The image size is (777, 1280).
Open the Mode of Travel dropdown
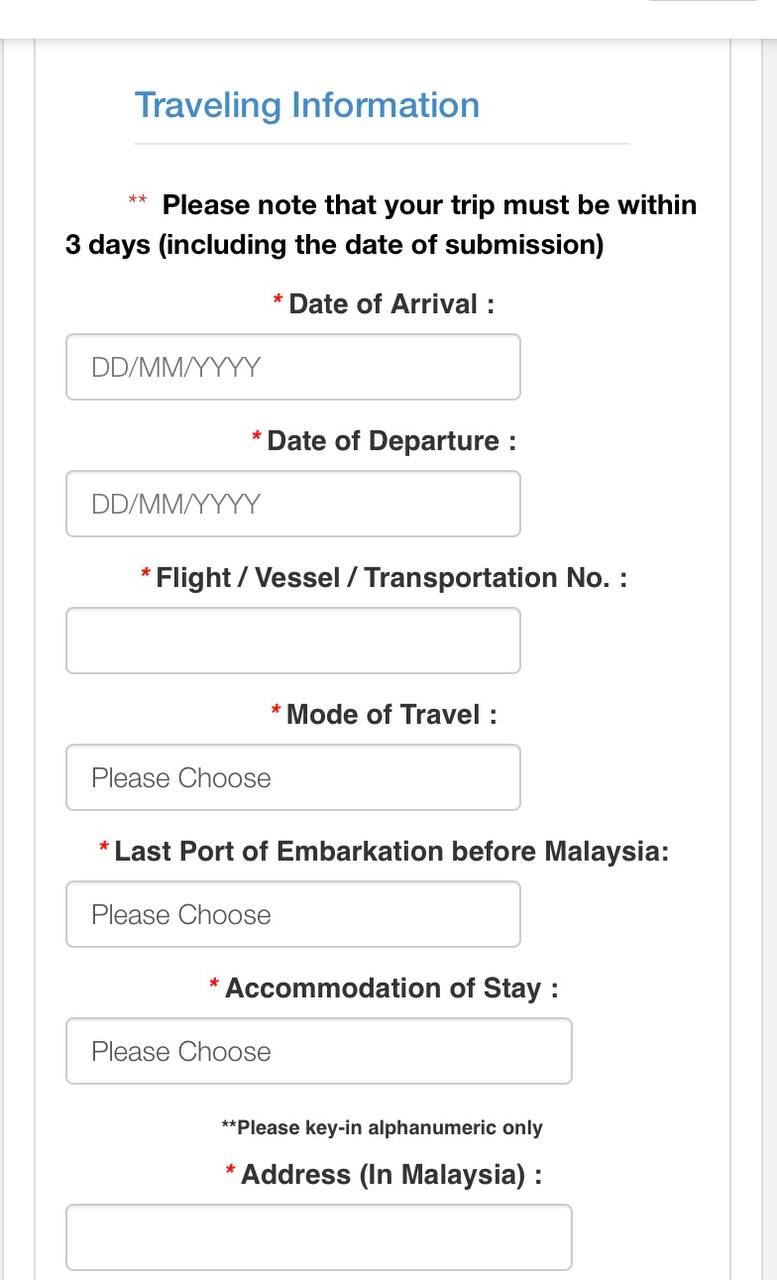tap(293, 777)
